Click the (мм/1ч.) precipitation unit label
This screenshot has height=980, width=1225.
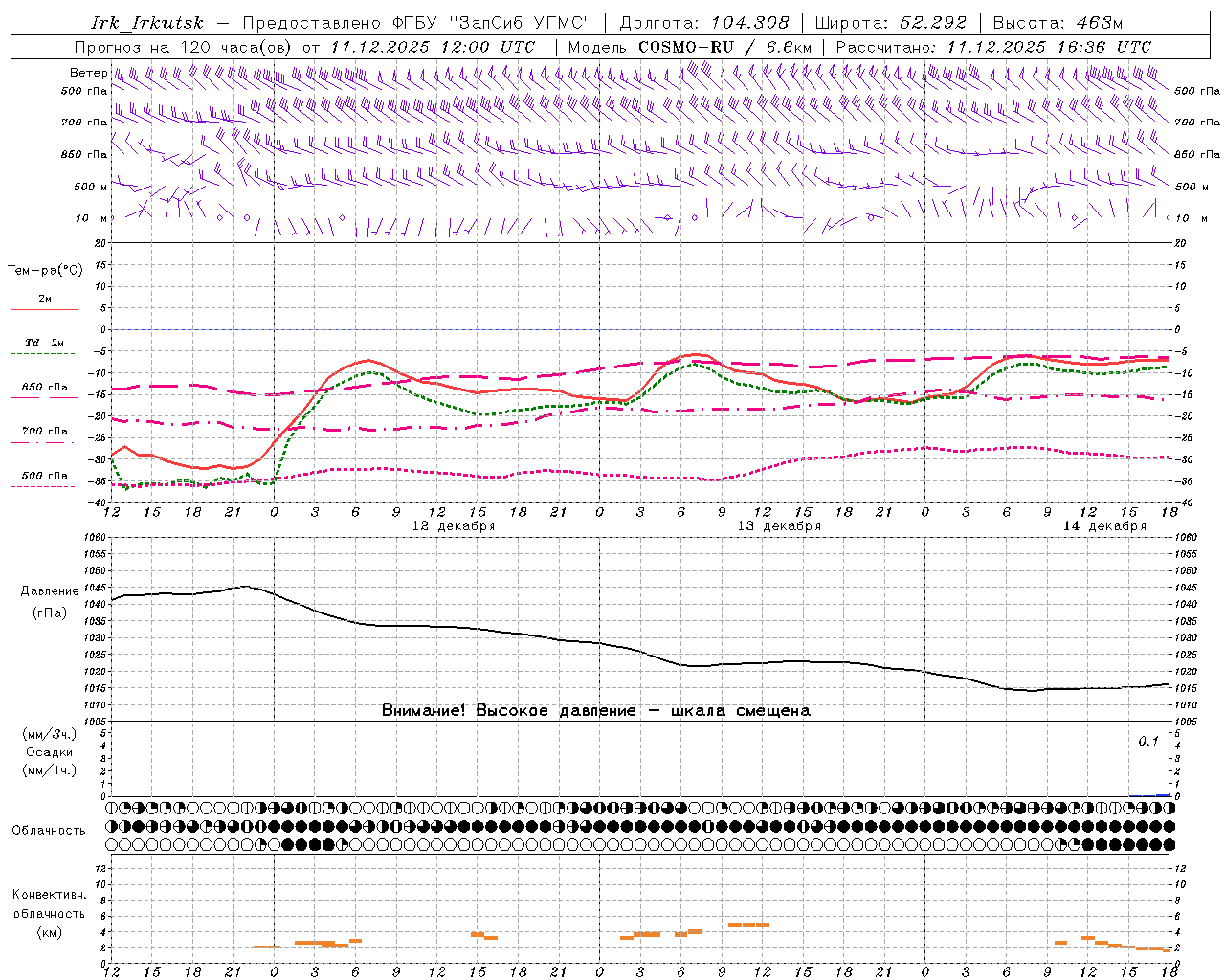click(x=49, y=770)
